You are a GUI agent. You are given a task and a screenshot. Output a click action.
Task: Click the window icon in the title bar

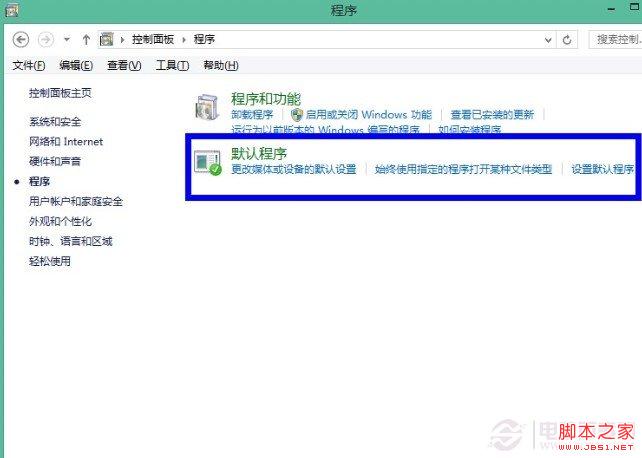[11, 10]
